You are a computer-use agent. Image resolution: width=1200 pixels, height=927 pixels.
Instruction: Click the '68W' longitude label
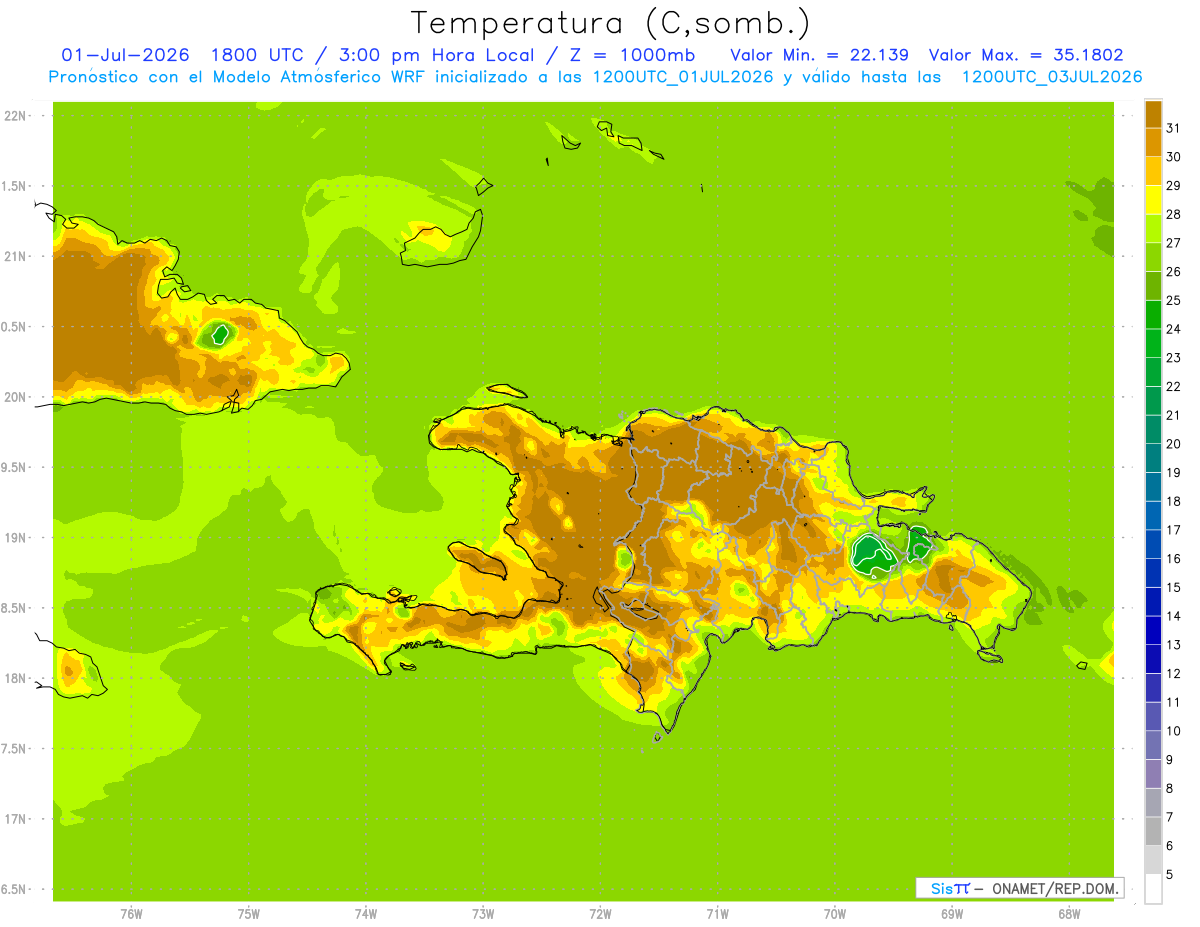point(1069,914)
